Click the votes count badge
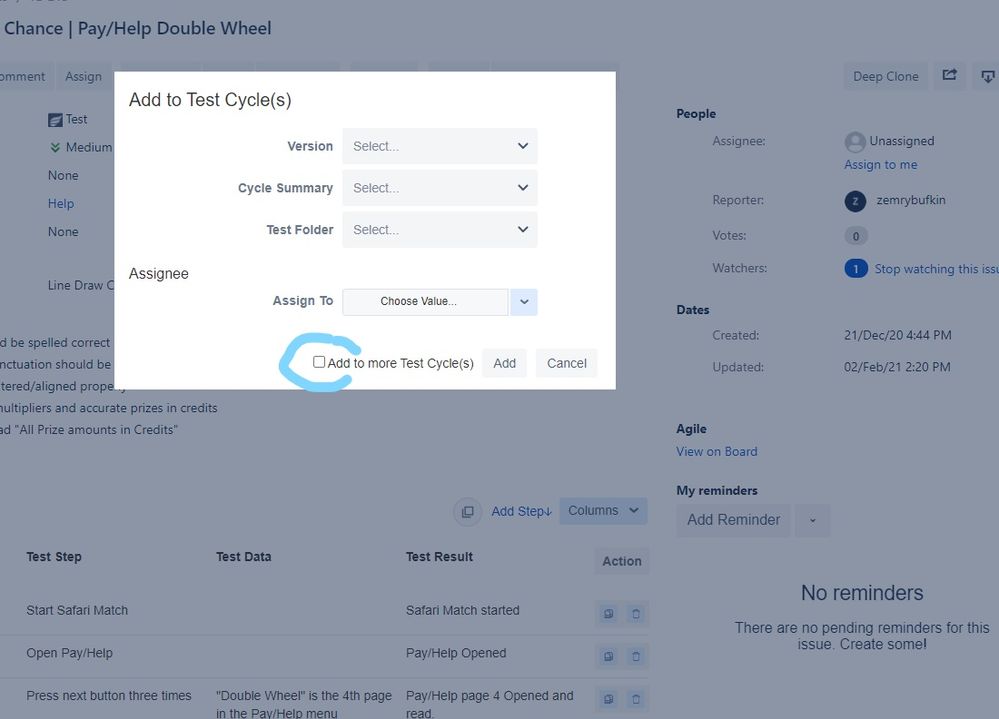This screenshot has height=719, width=999. (x=856, y=236)
